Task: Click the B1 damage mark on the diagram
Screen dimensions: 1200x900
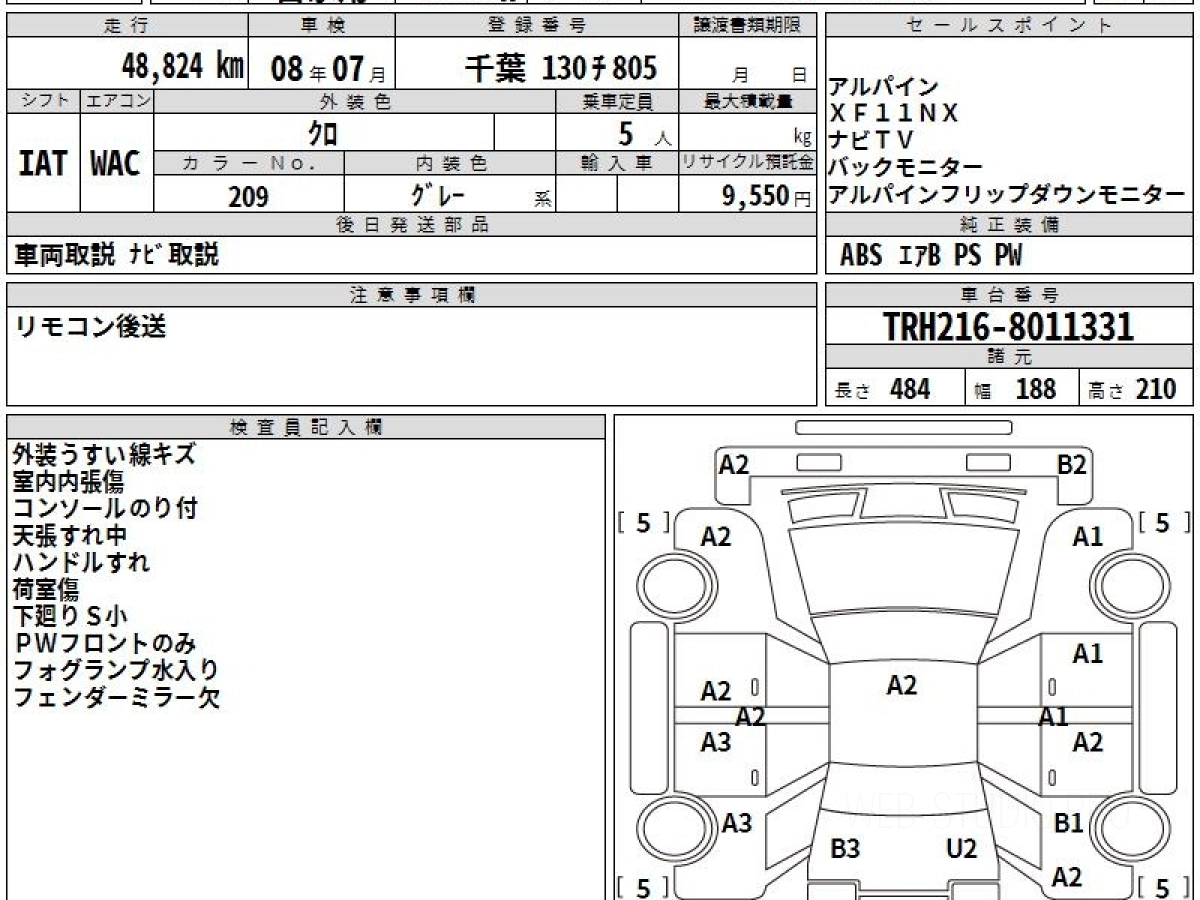Action: tap(1069, 823)
